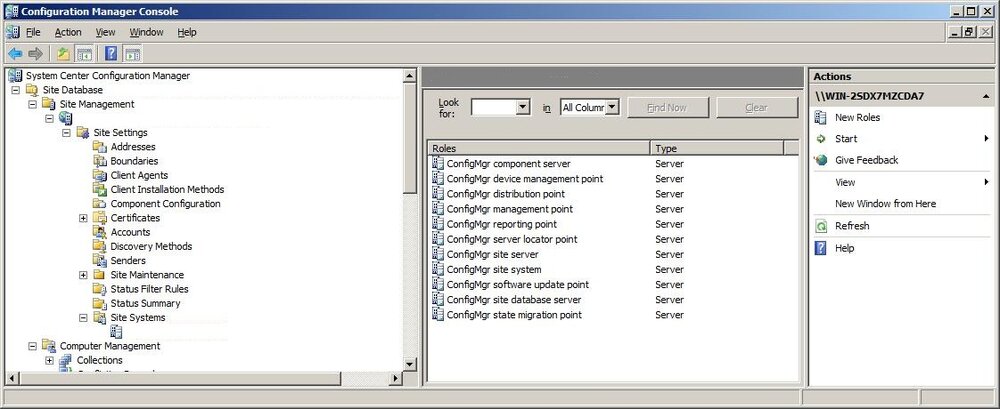Click the Help icon in Actions pane
Viewport: 1000px width, 409px height.
pyautogui.click(x=821, y=248)
